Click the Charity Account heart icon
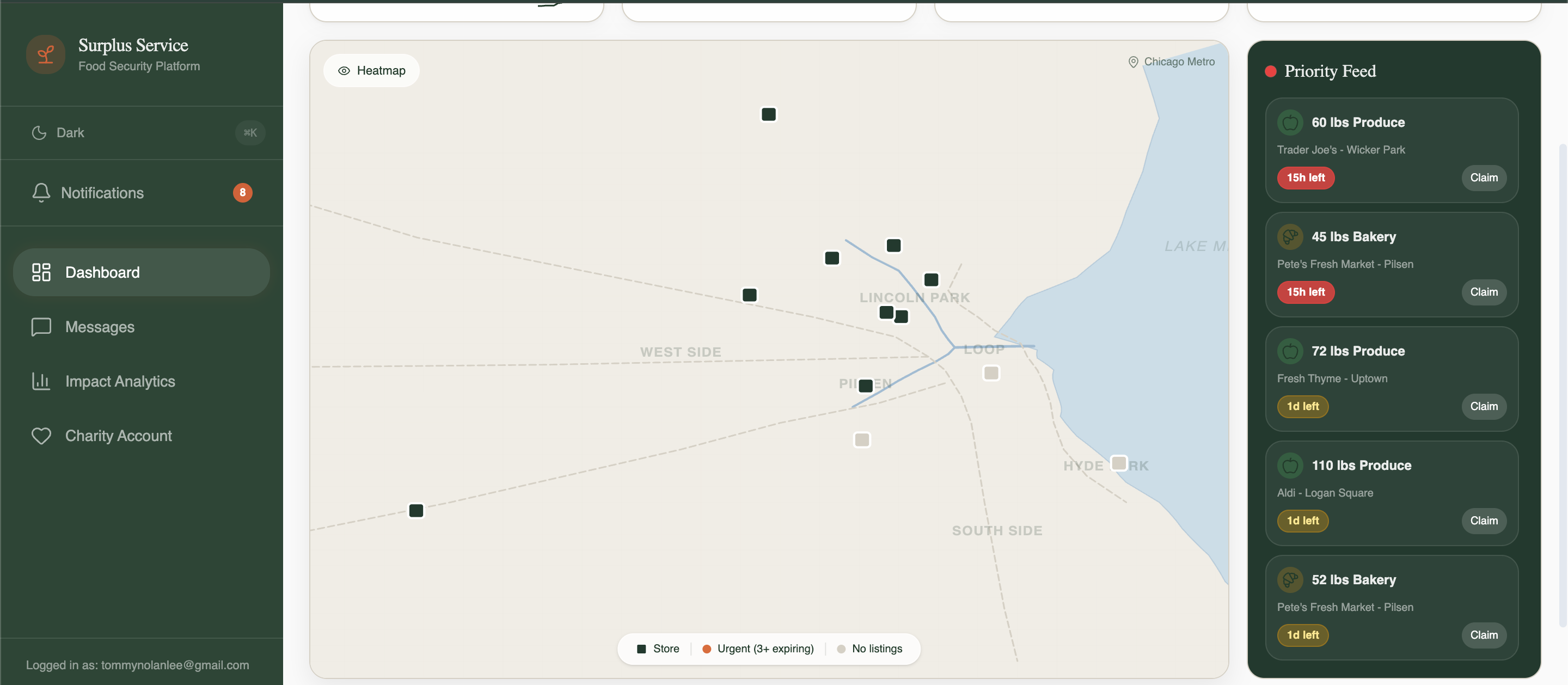Viewport: 1568px width, 685px height. [x=41, y=436]
